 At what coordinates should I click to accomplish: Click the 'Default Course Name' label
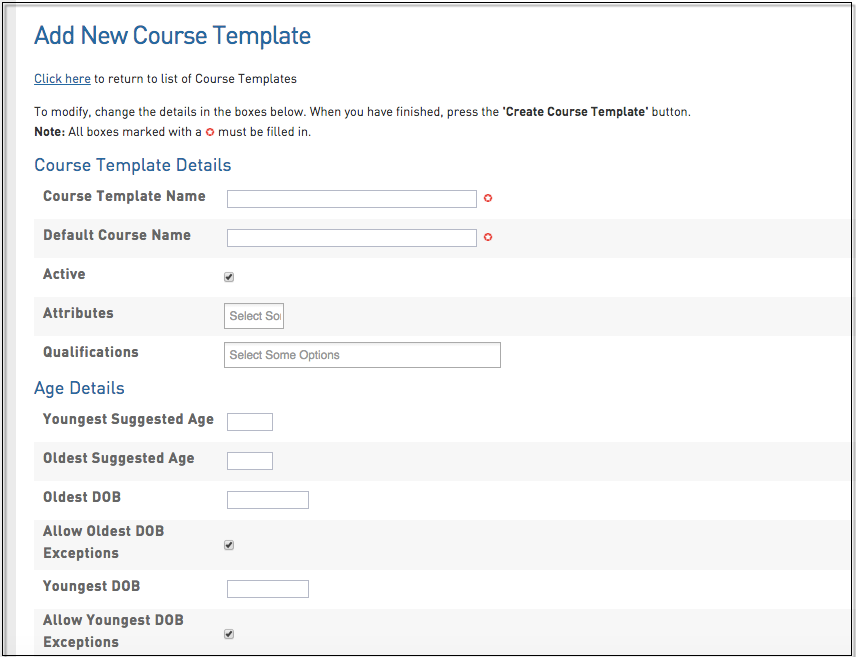pos(117,235)
